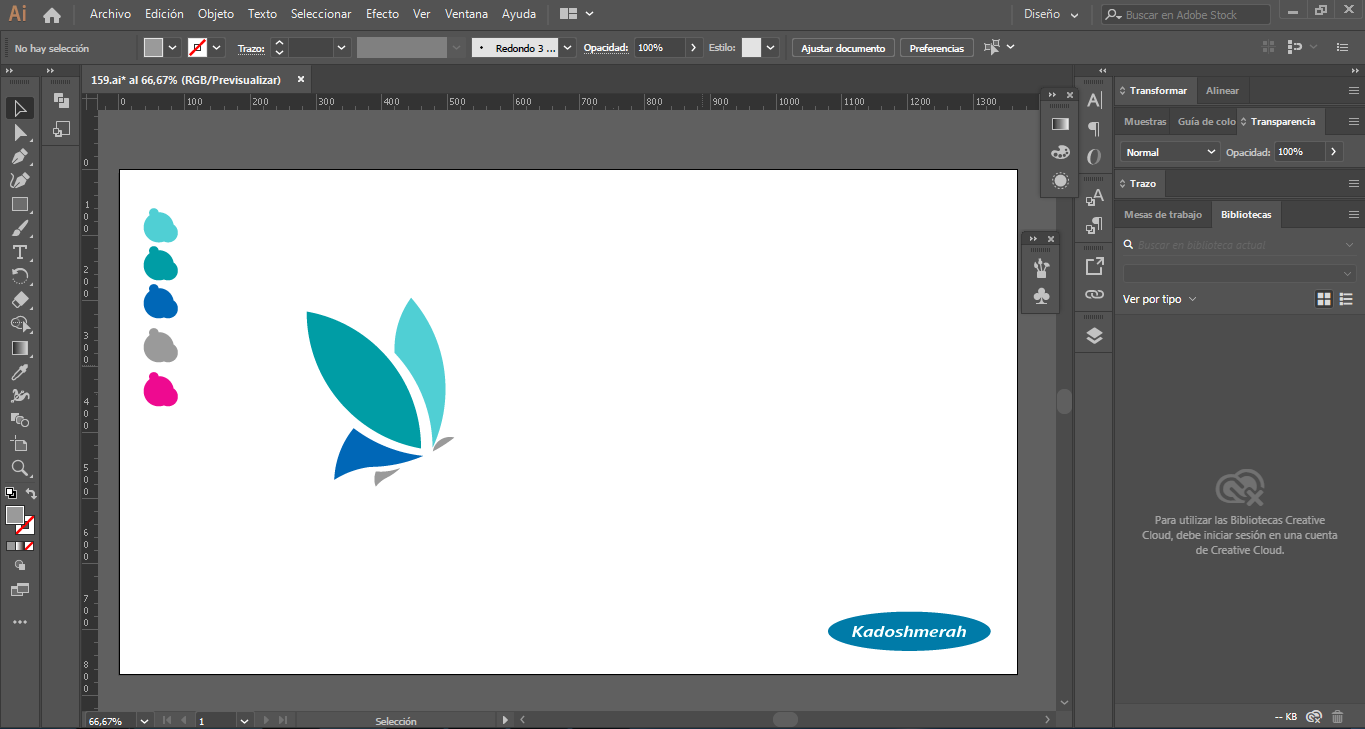The image size is (1365, 729).
Task: Click the library search field
Action: click(x=1238, y=245)
